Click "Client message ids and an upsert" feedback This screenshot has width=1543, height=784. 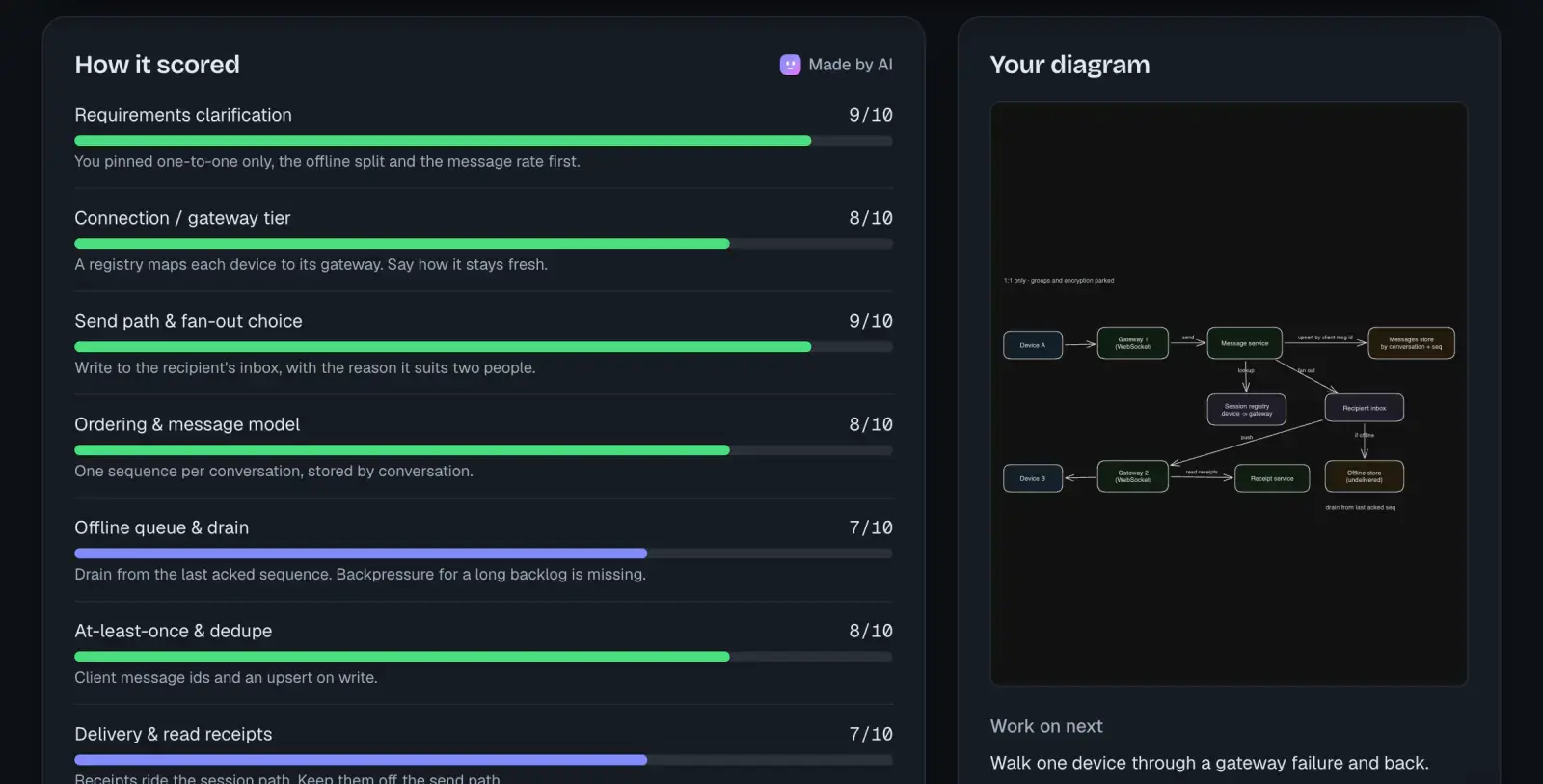coord(226,677)
